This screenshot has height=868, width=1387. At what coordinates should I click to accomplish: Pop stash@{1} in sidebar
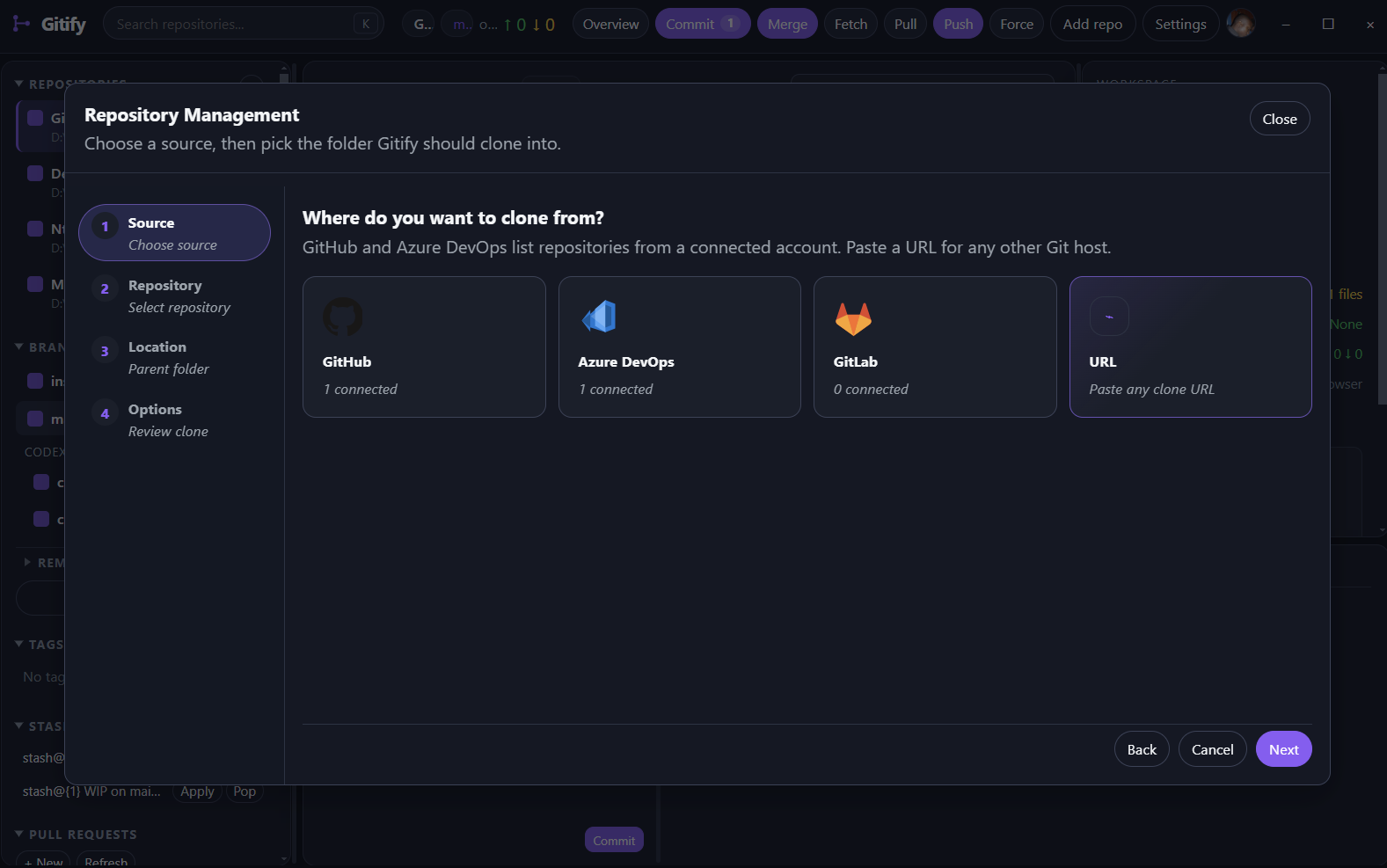tap(245, 791)
